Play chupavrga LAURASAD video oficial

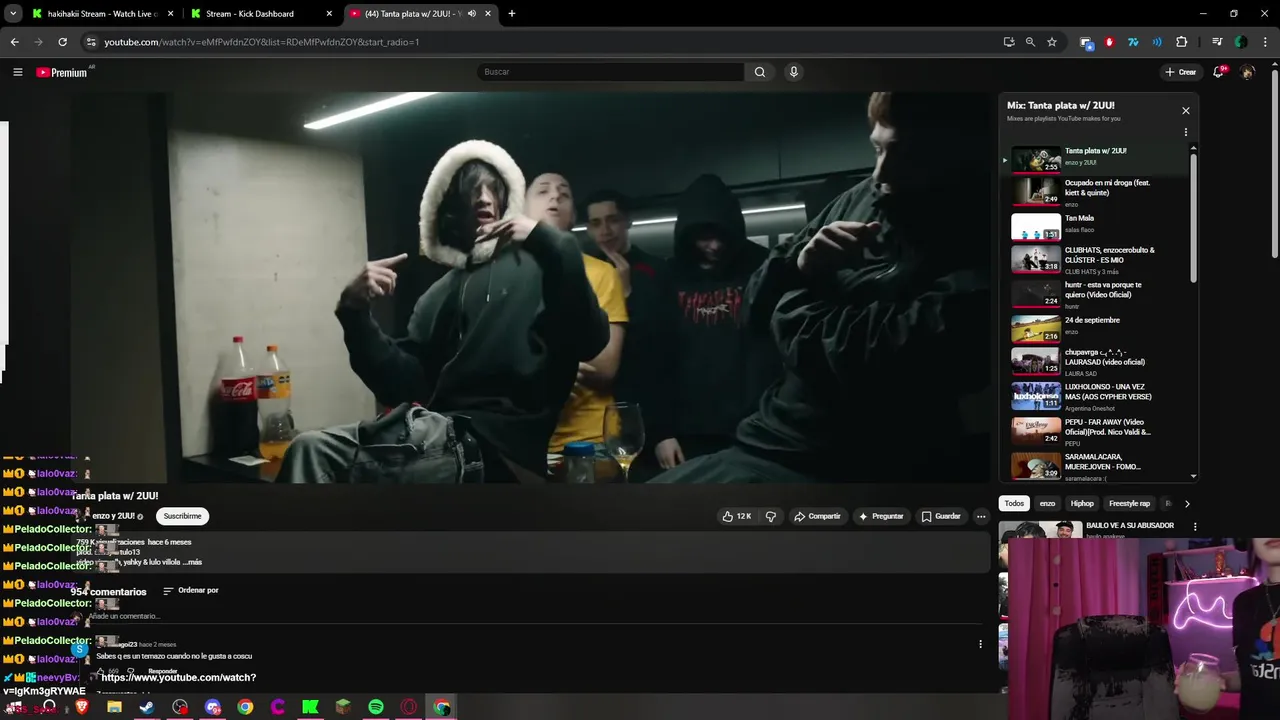(x=1097, y=362)
